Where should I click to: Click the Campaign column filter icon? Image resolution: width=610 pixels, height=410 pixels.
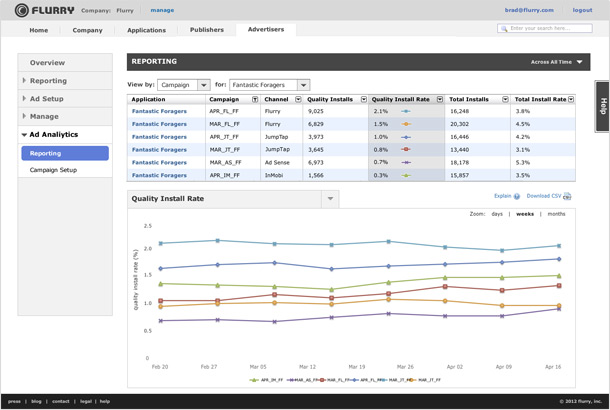pyautogui.click(x=255, y=100)
